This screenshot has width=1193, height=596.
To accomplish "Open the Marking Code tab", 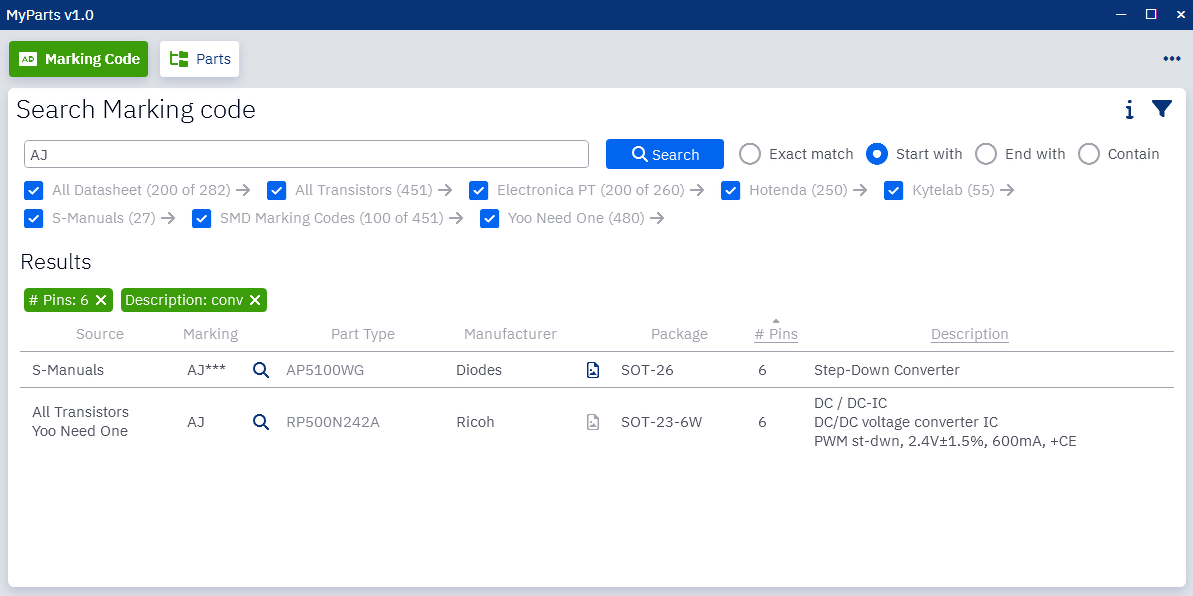I will point(79,59).
